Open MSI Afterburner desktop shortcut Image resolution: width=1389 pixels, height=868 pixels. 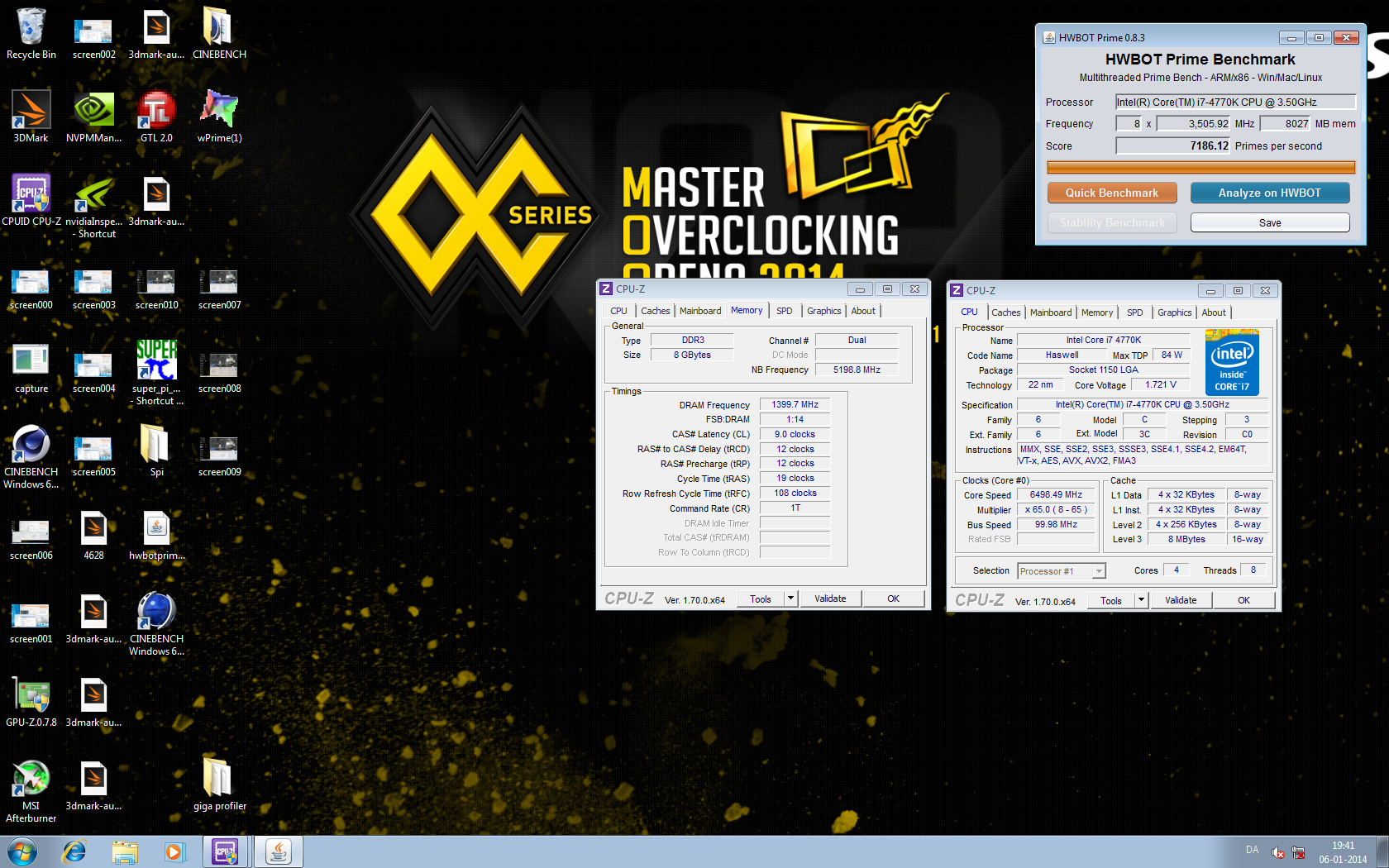(31, 791)
